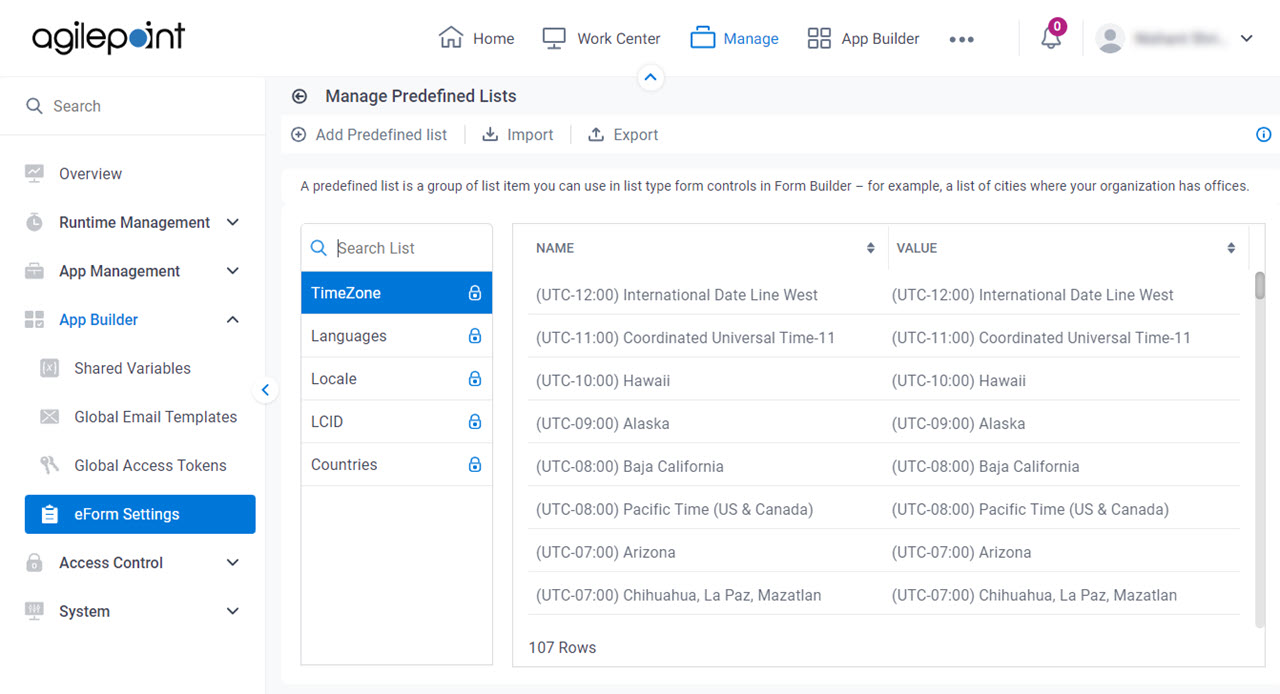Image resolution: width=1280 pixels, height=694 pixels.
Task: Open the info help icon
Action: click(x=1263, y=135)
